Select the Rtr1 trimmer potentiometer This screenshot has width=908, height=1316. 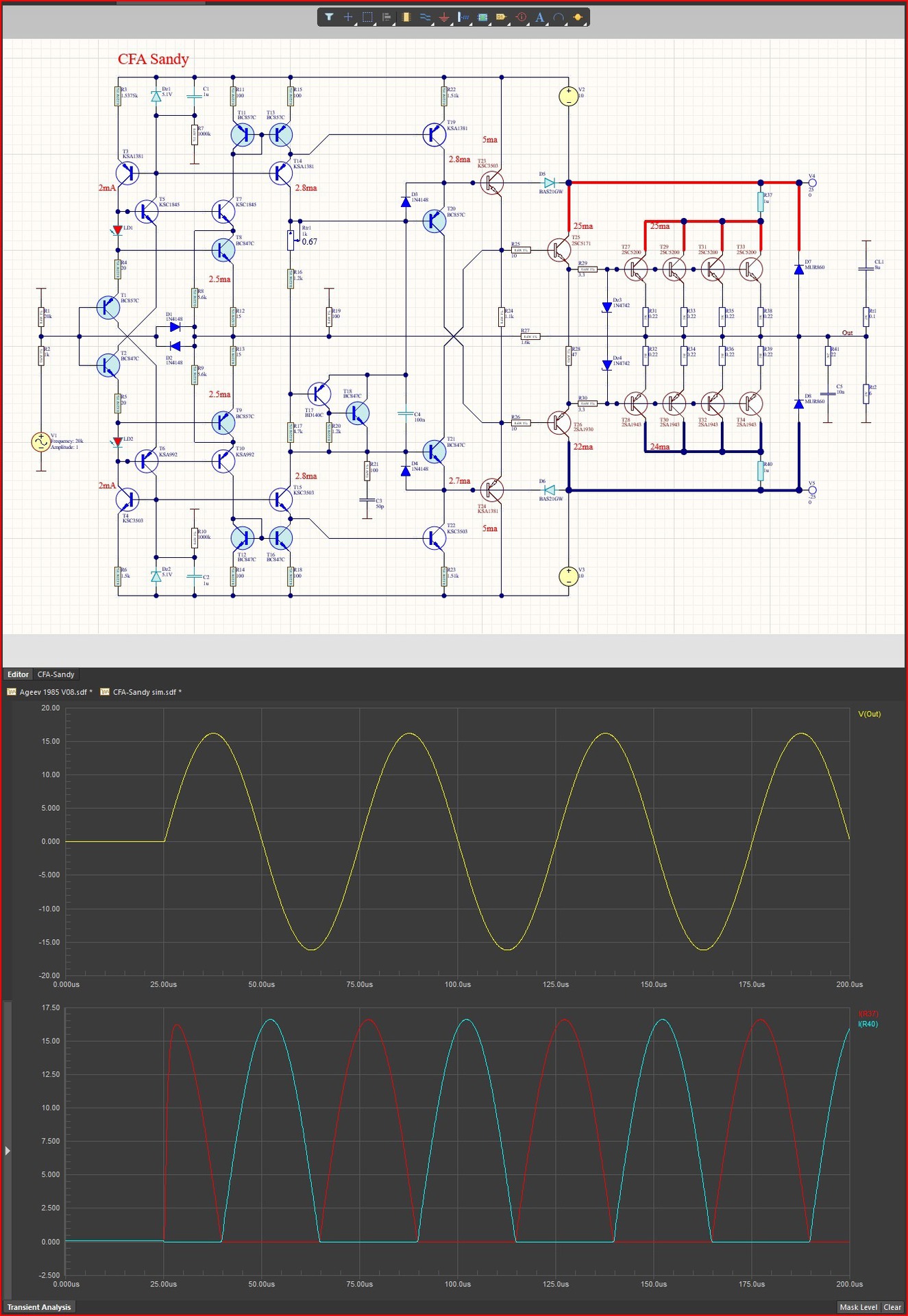(291, 241)
